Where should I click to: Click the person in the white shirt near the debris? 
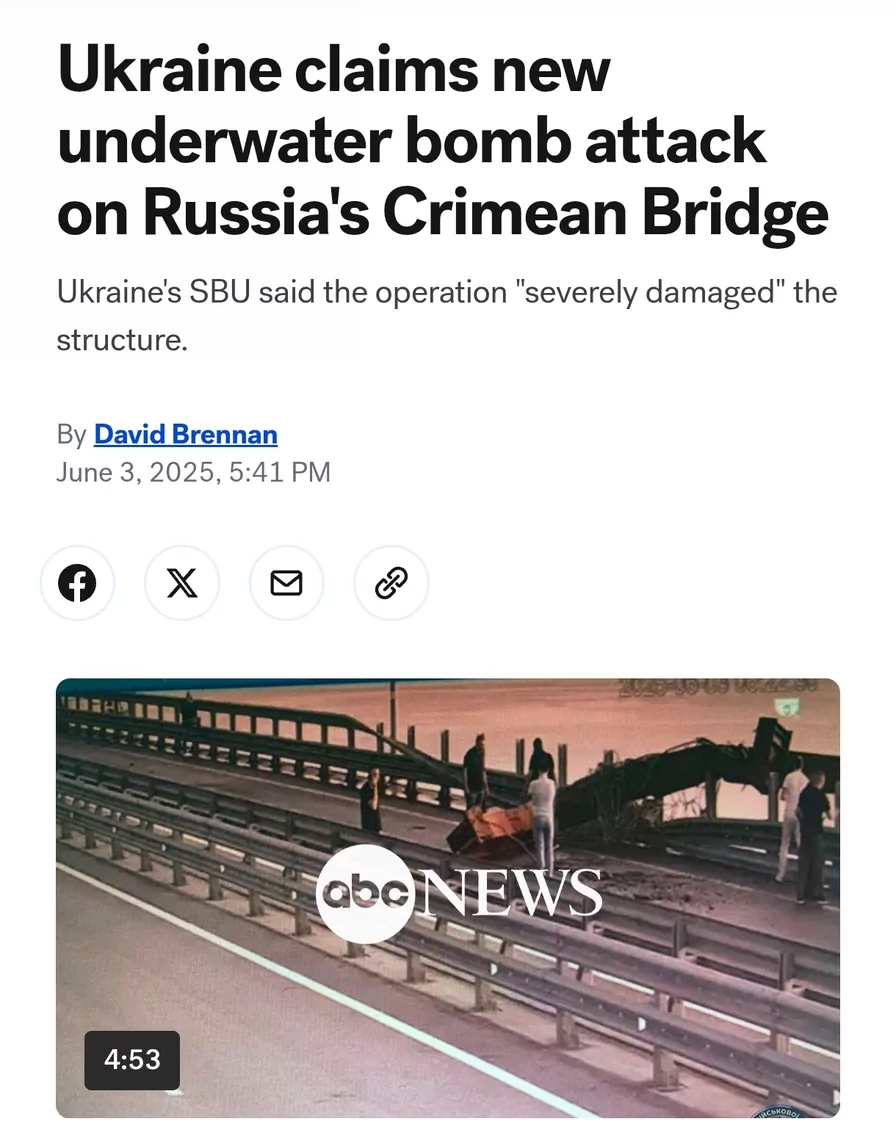(541, 822)
